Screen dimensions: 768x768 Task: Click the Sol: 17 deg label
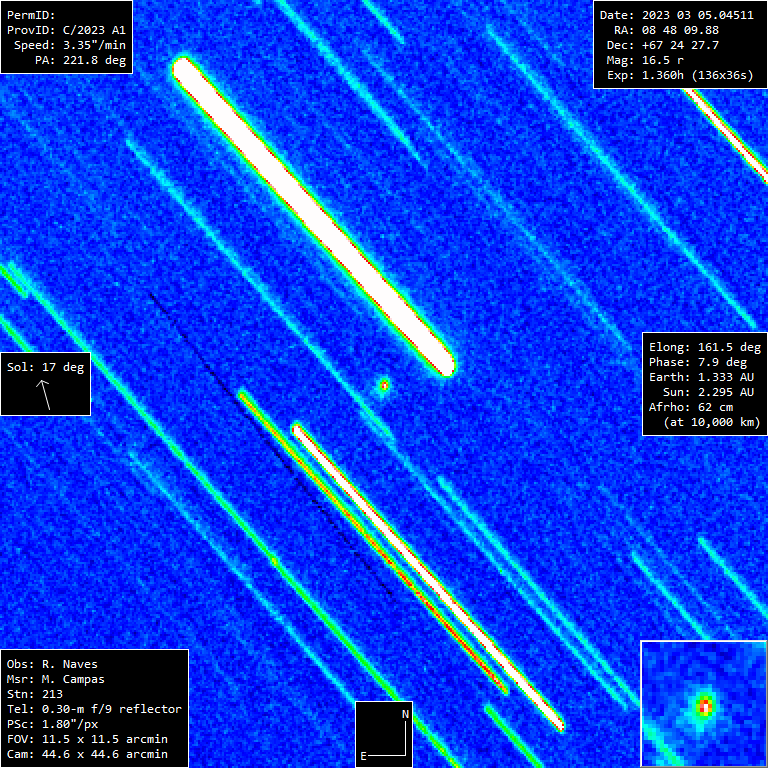pyautogui.click(x=46, y=367)
